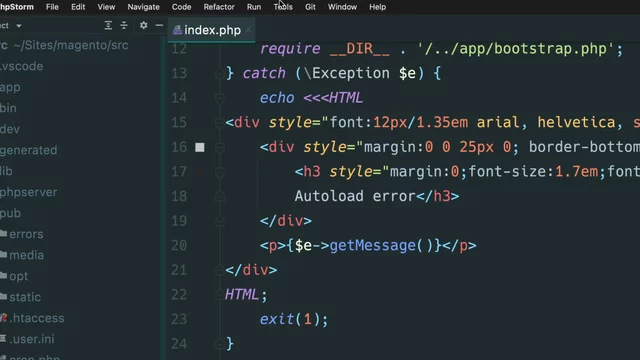The height and width of the screenshot is (360, 640).
Task: Select the opt folder
Action: [19, 276]
